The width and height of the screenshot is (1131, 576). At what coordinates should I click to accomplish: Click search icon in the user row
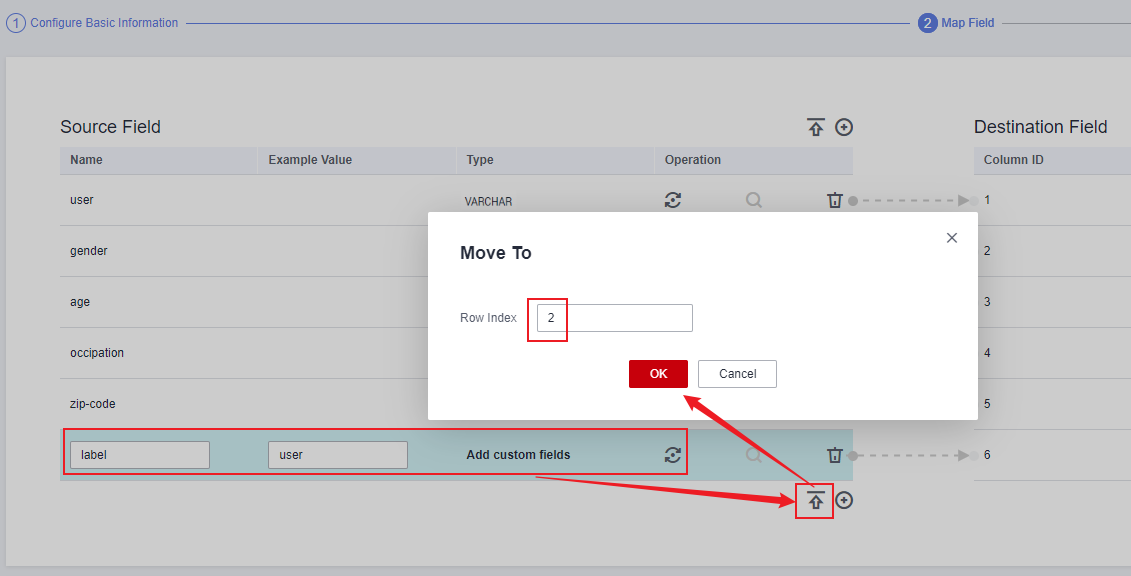754,200
